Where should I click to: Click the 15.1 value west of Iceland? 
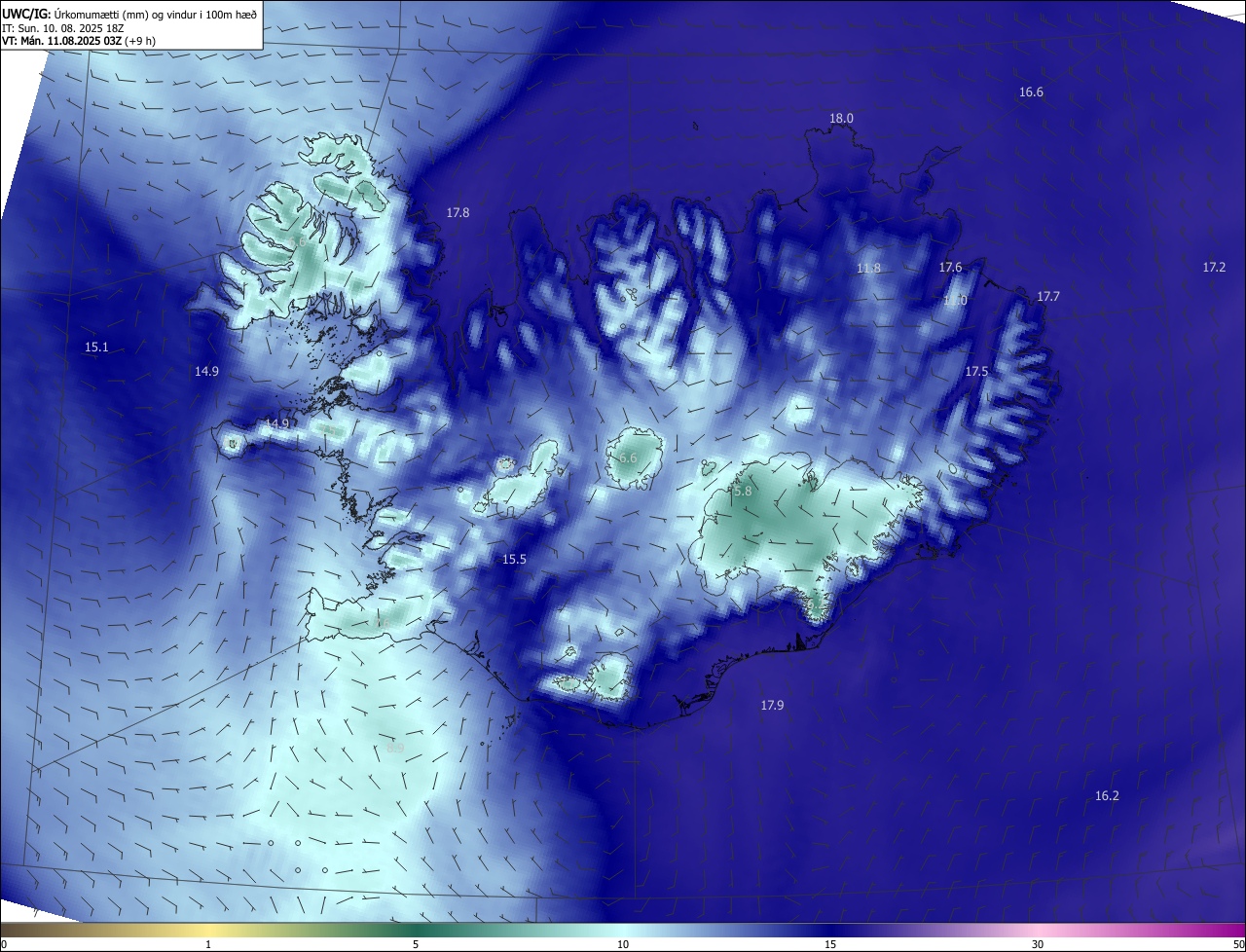(x=96, y=348)
